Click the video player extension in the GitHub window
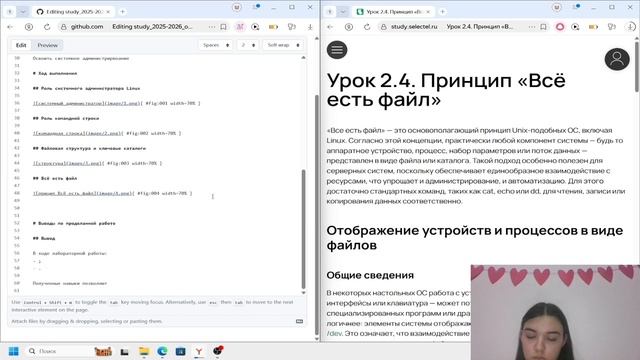Image resolution: width=640 pixels, height=360 pixels. pyautogui.click(x=255, y=27)
